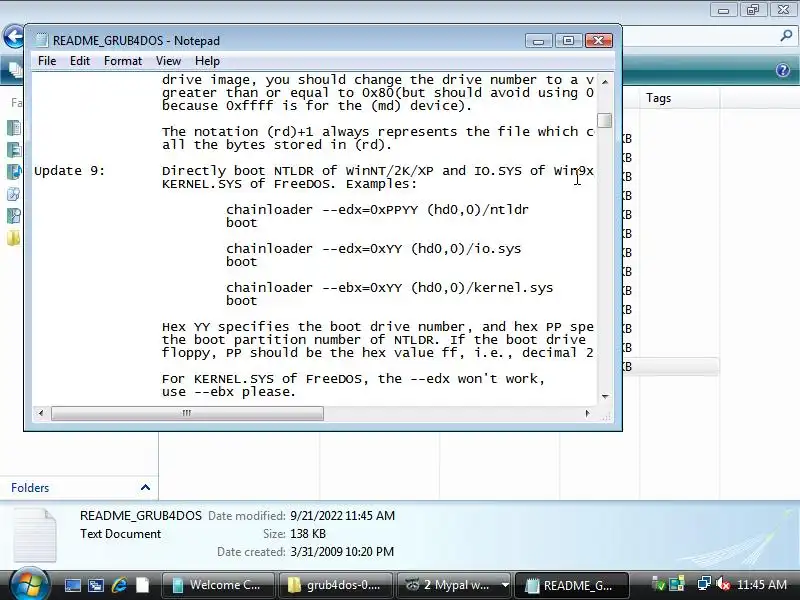
Task: Click Switch Between Windows in Quick Launch
Action: (x=96, y=585)
